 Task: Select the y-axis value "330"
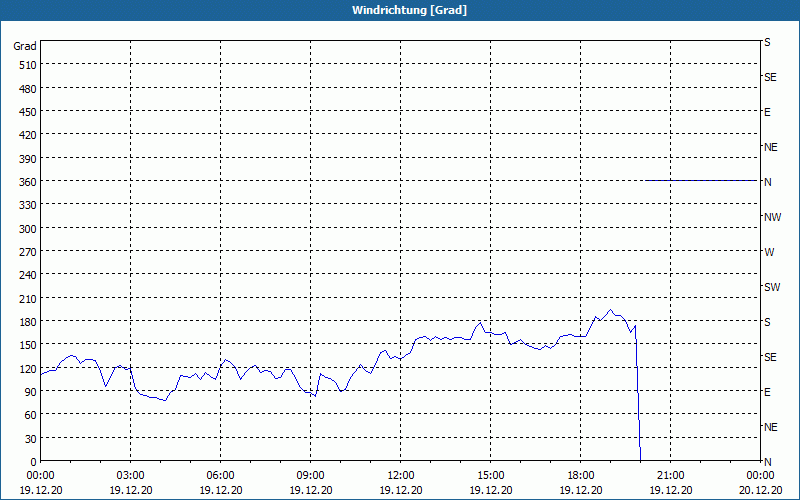[28, 206]
